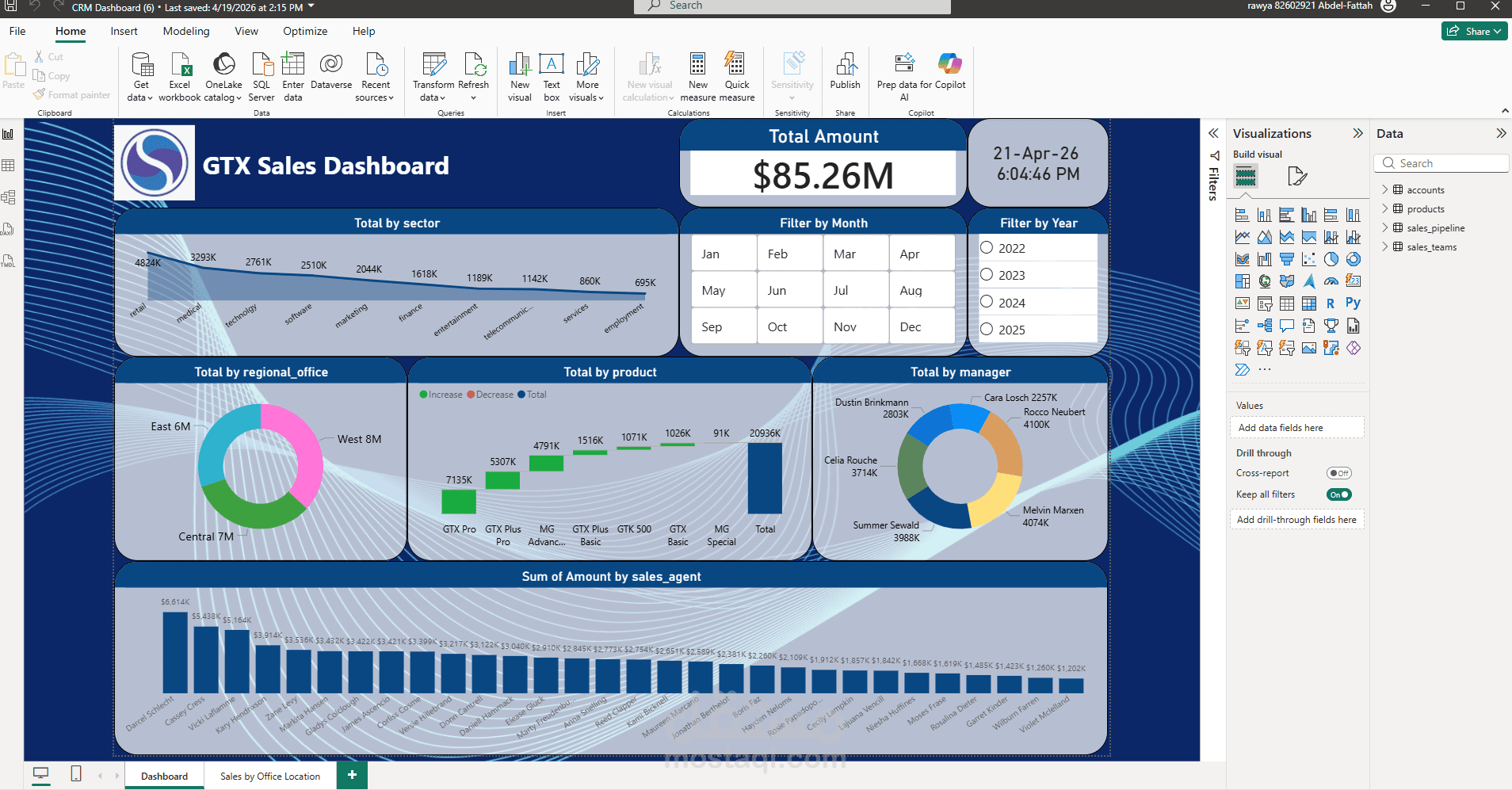The height and width of the screenshot is (790, 1512).
Task: Select the R script visual icon
Action: (x=1331, y=303)
